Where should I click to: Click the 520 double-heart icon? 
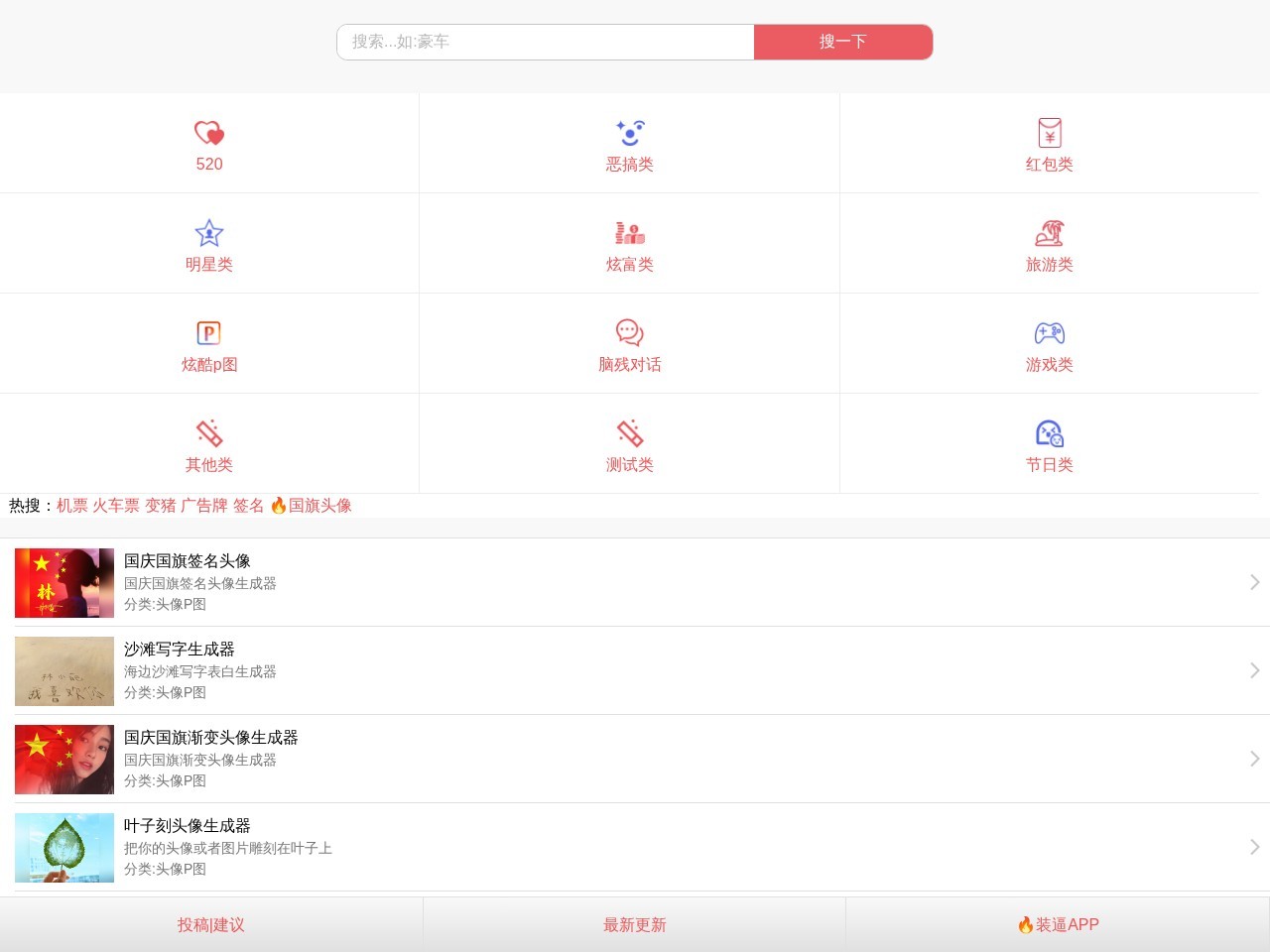(209, 133)
